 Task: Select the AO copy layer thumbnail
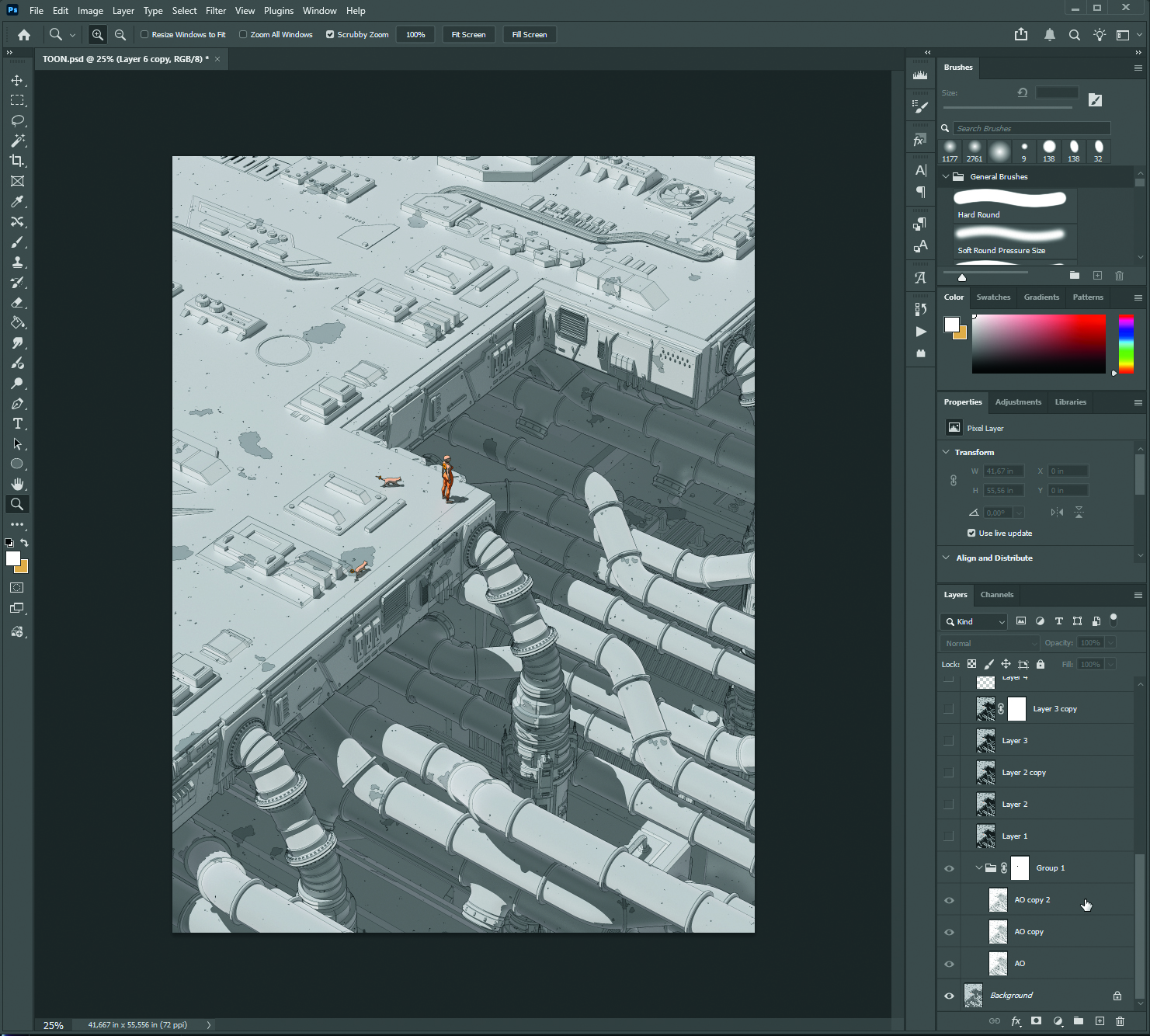tap(998, 932)
